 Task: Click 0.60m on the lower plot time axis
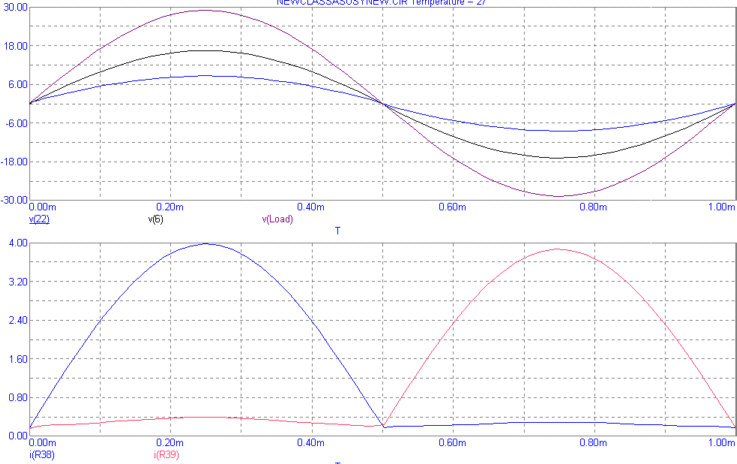(453, 443)
